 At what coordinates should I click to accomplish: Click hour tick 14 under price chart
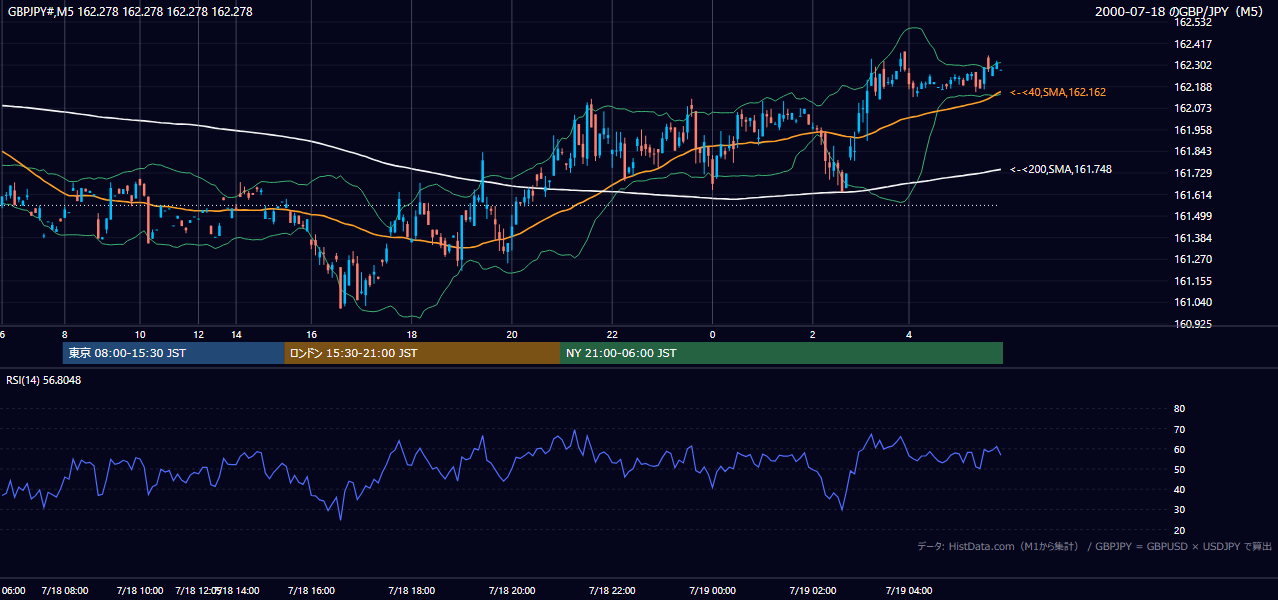[x=236, y=335]
